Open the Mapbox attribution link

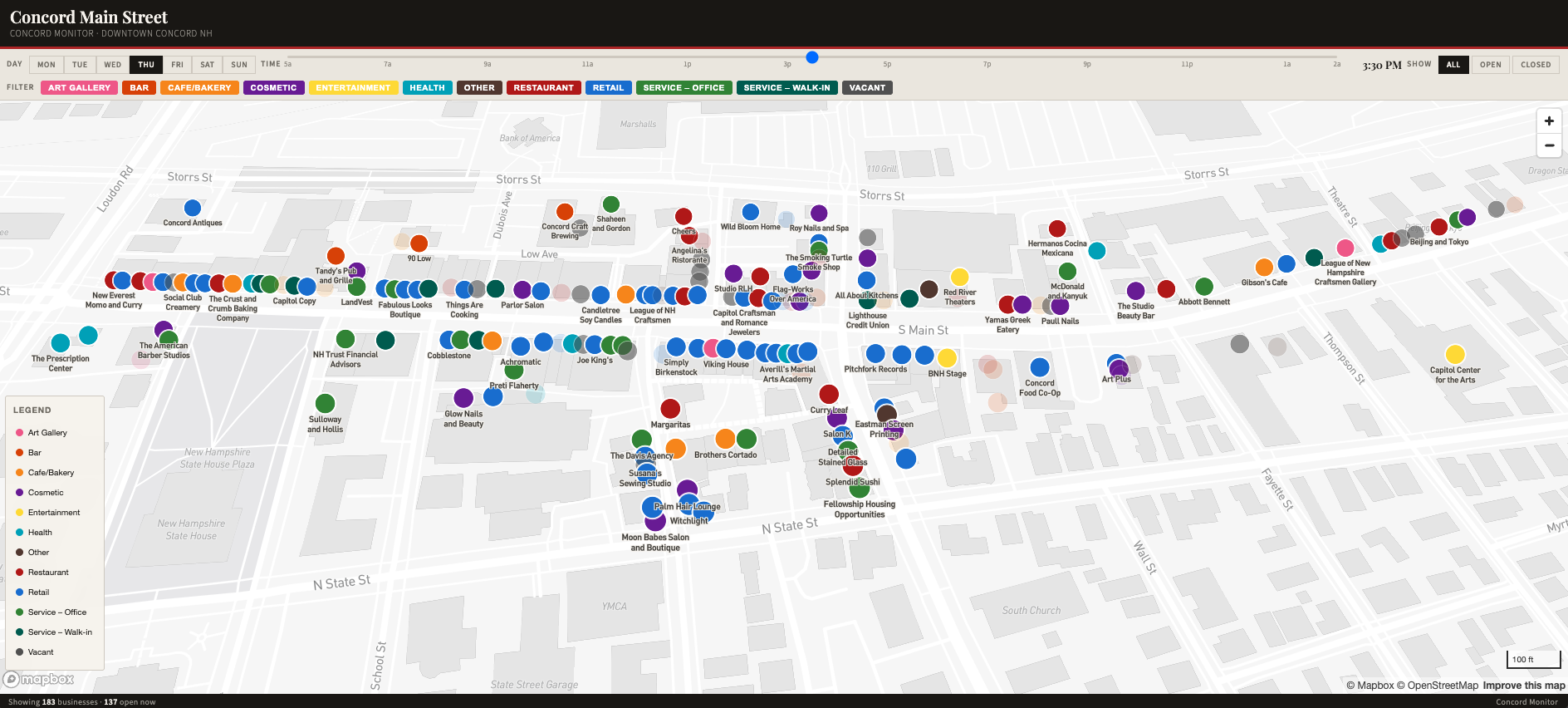(1370, 686)
